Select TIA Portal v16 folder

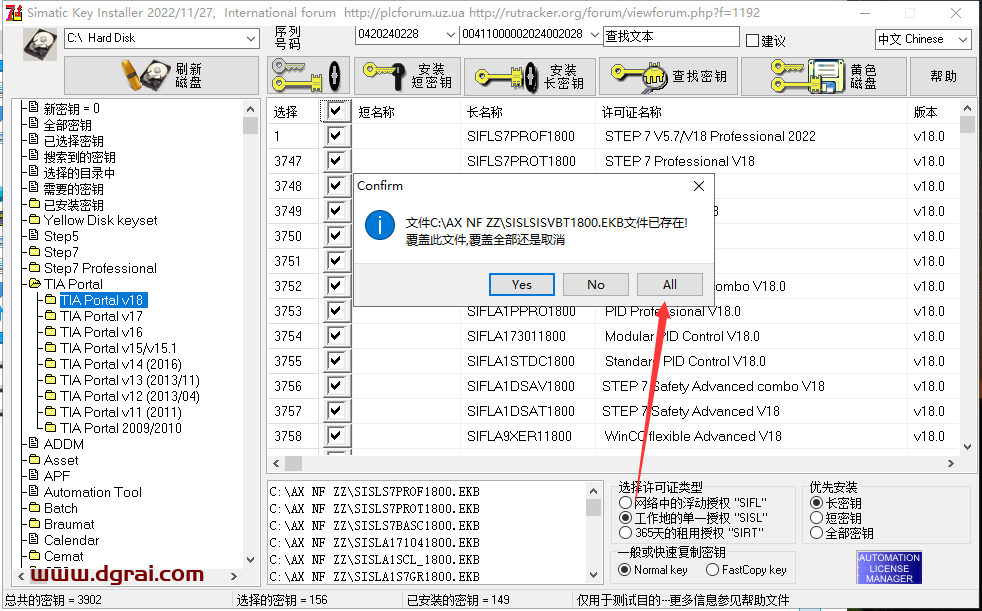pyautogui.click(x=101, y=332)
